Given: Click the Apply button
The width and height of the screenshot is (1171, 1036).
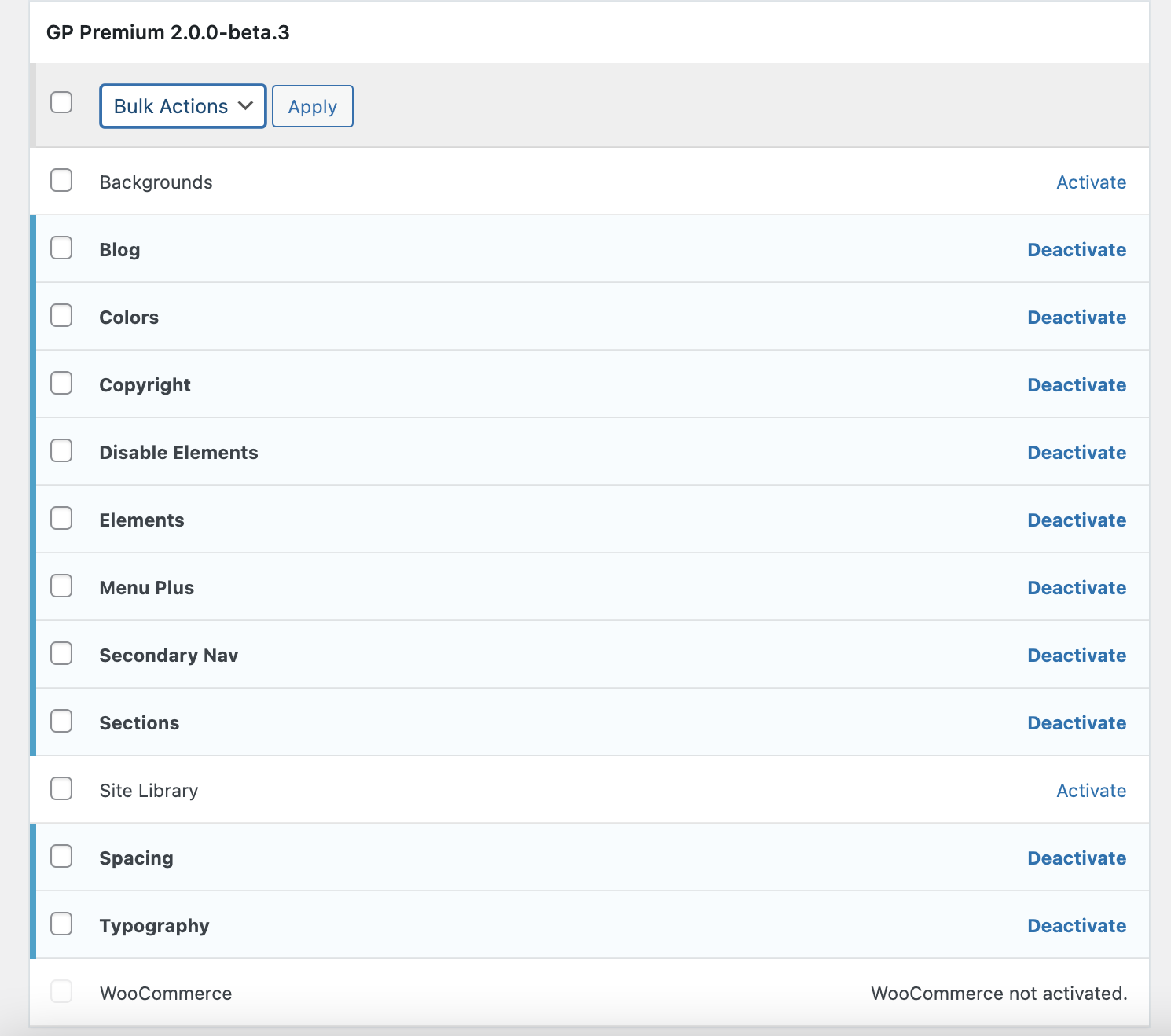Looking at the screenshot, I should click(313, 106).
